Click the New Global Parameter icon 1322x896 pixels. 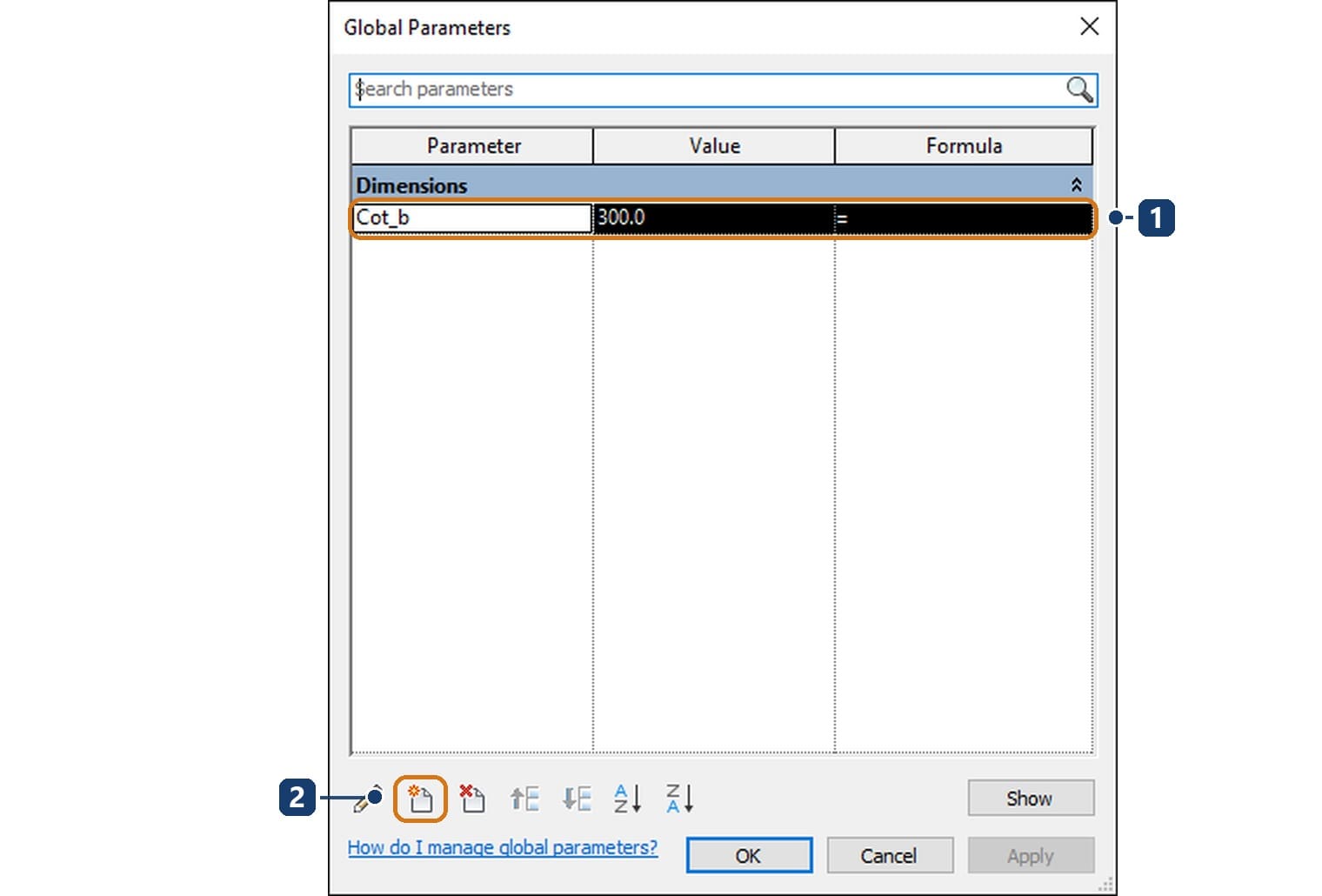pyautogui.click(x=420, y=799)
